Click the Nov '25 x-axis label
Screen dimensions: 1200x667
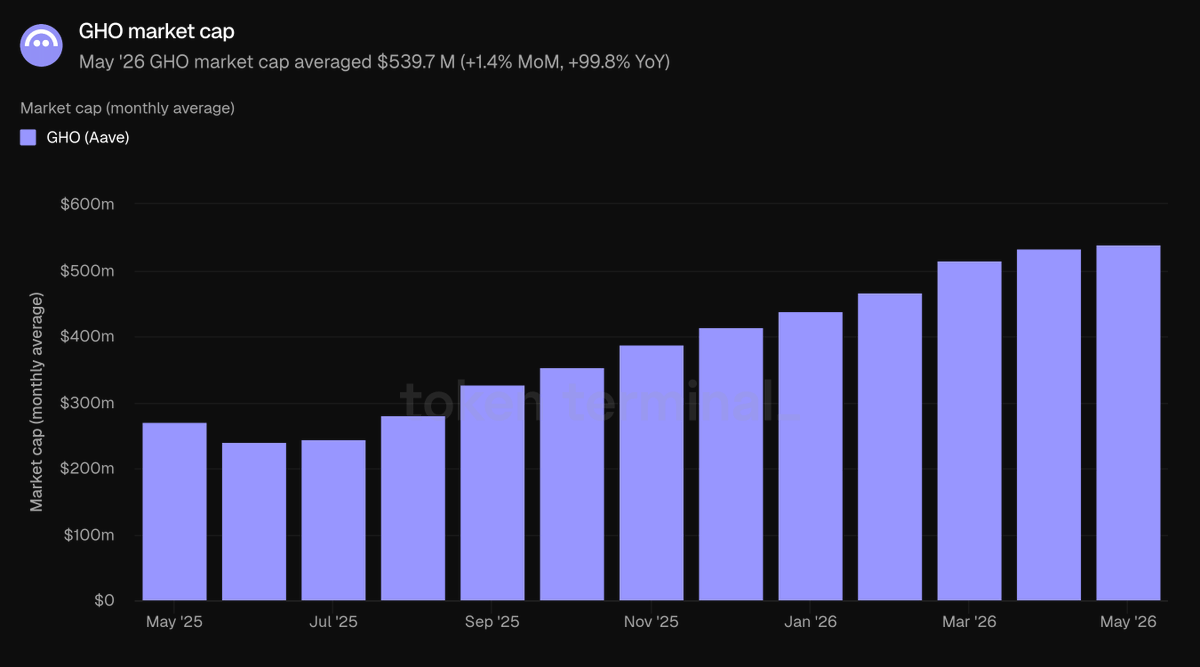pyautogui.click(x=651, y=622)
